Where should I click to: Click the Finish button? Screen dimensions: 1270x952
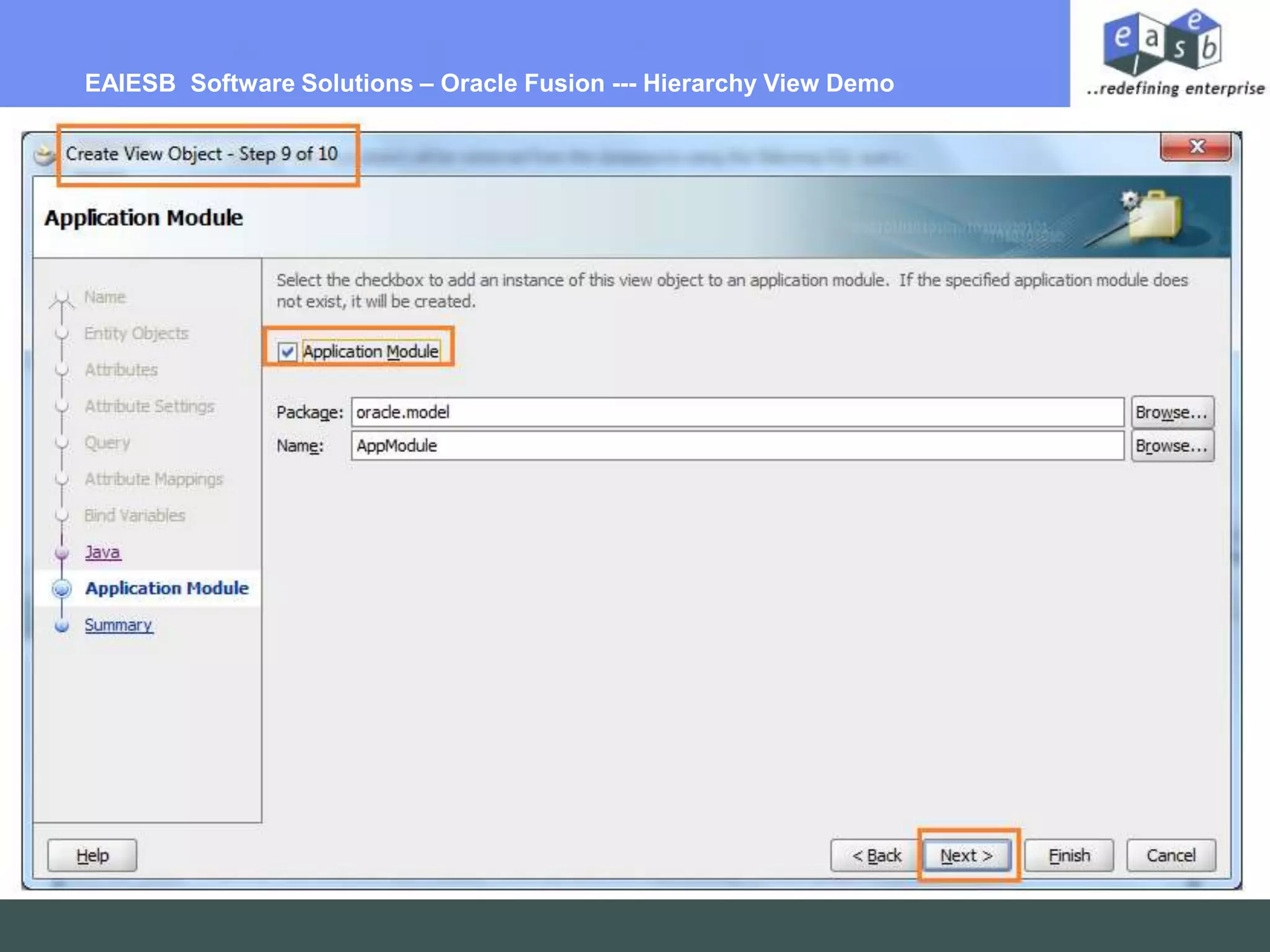(x=1069, y=855)
